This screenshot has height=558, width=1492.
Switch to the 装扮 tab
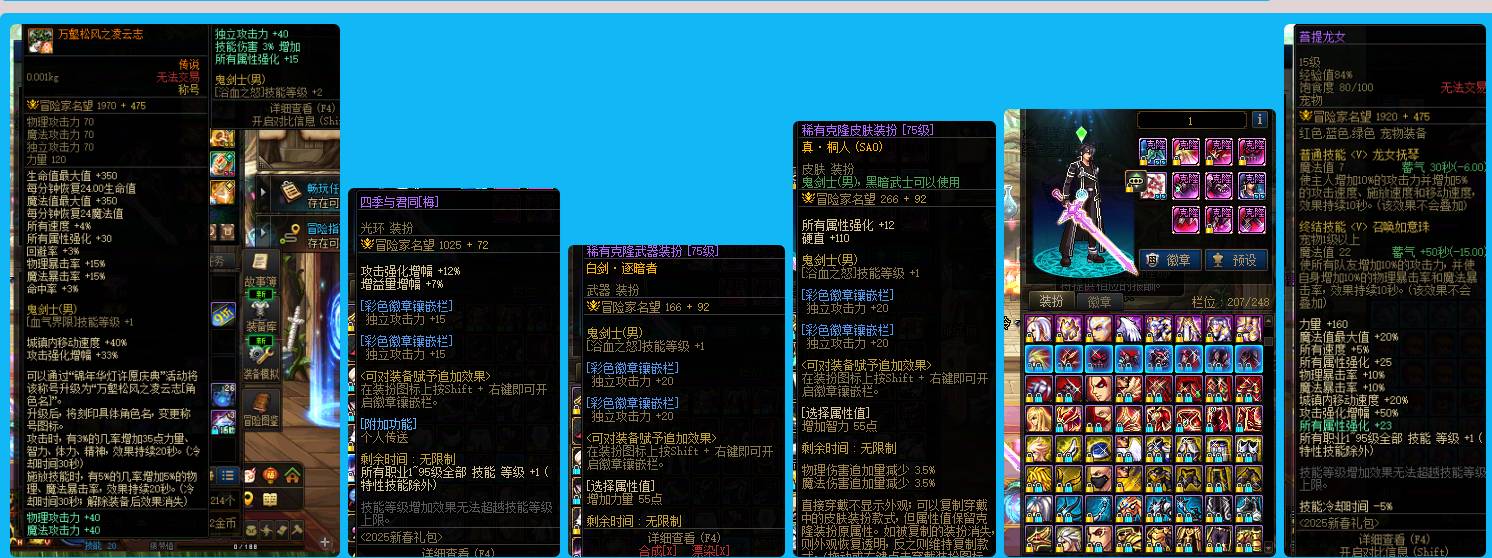pyautogui.click(x=1052, y=301)
